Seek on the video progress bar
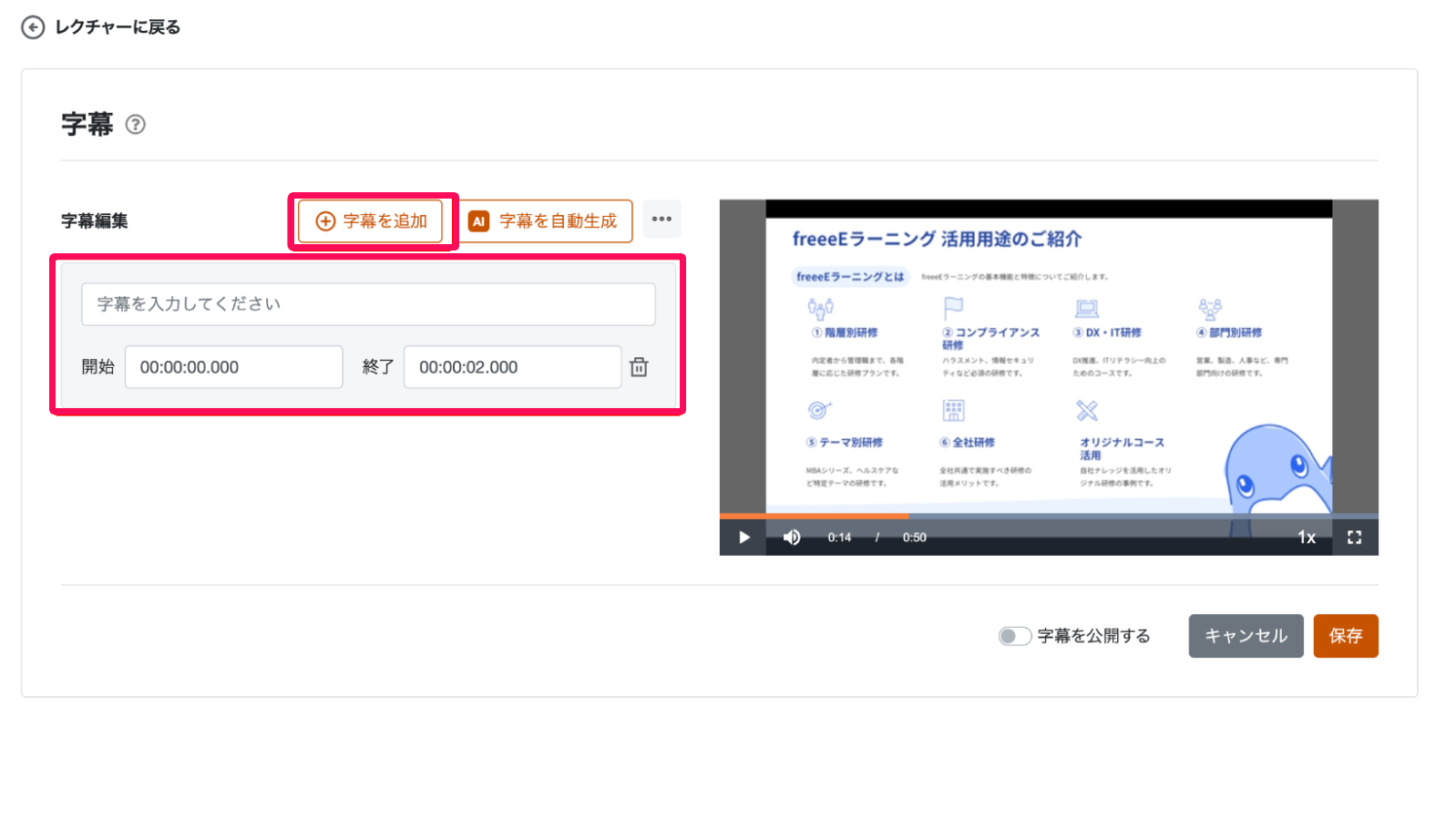The height and width of the screenshot is (839, 1456). (x=1049, y=517)
